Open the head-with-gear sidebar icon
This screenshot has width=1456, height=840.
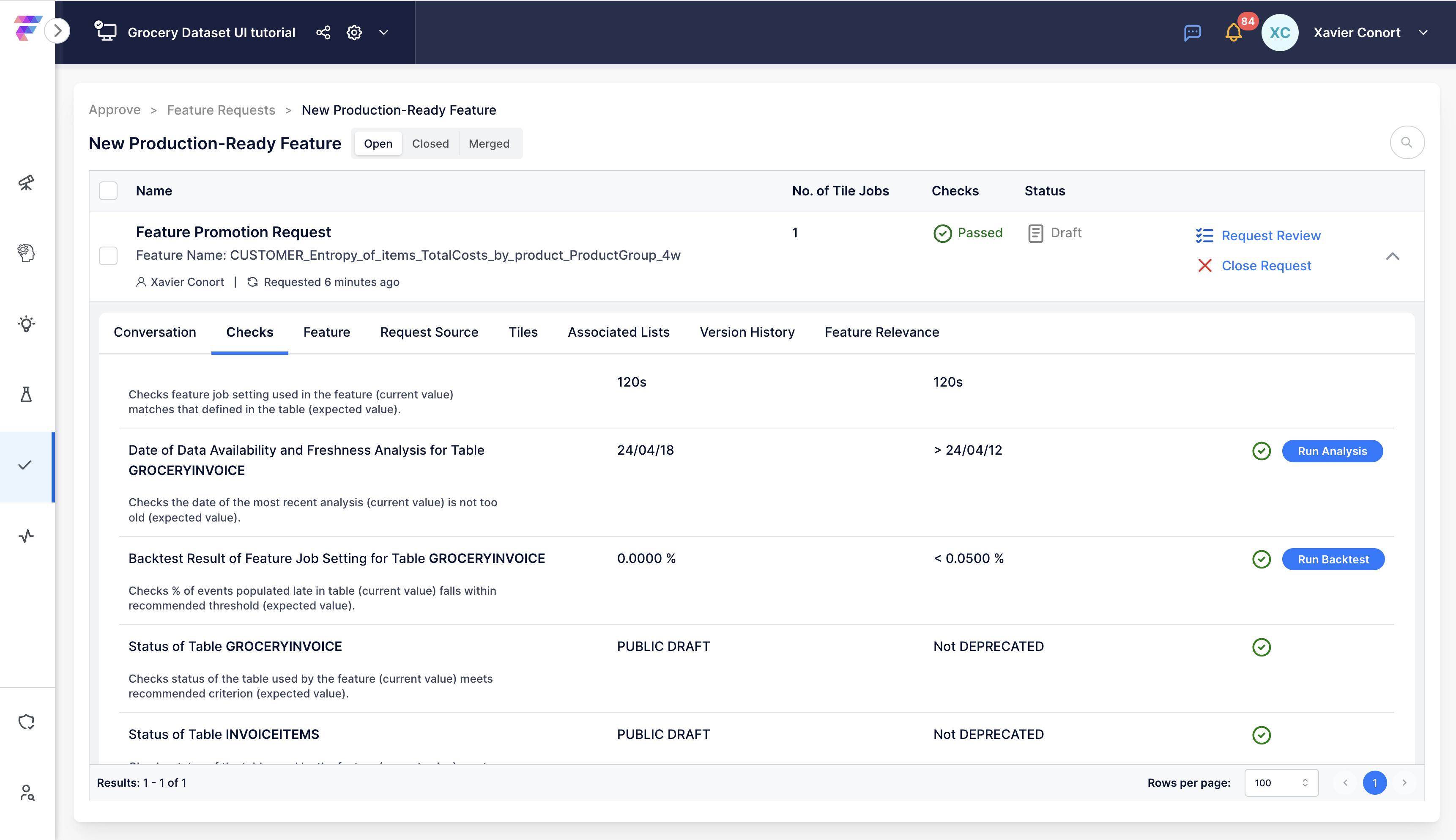26,253
